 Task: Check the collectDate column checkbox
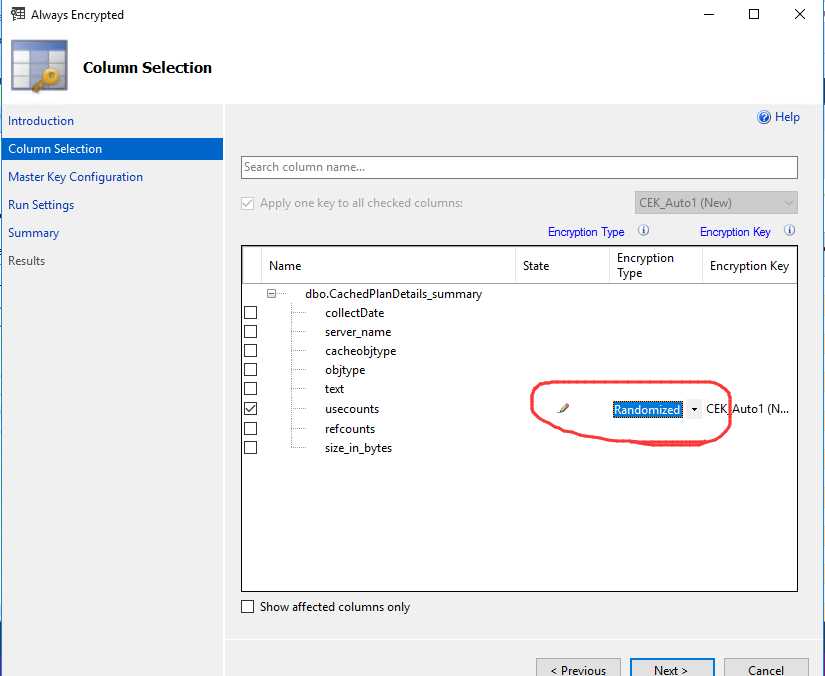coord(250,312)
